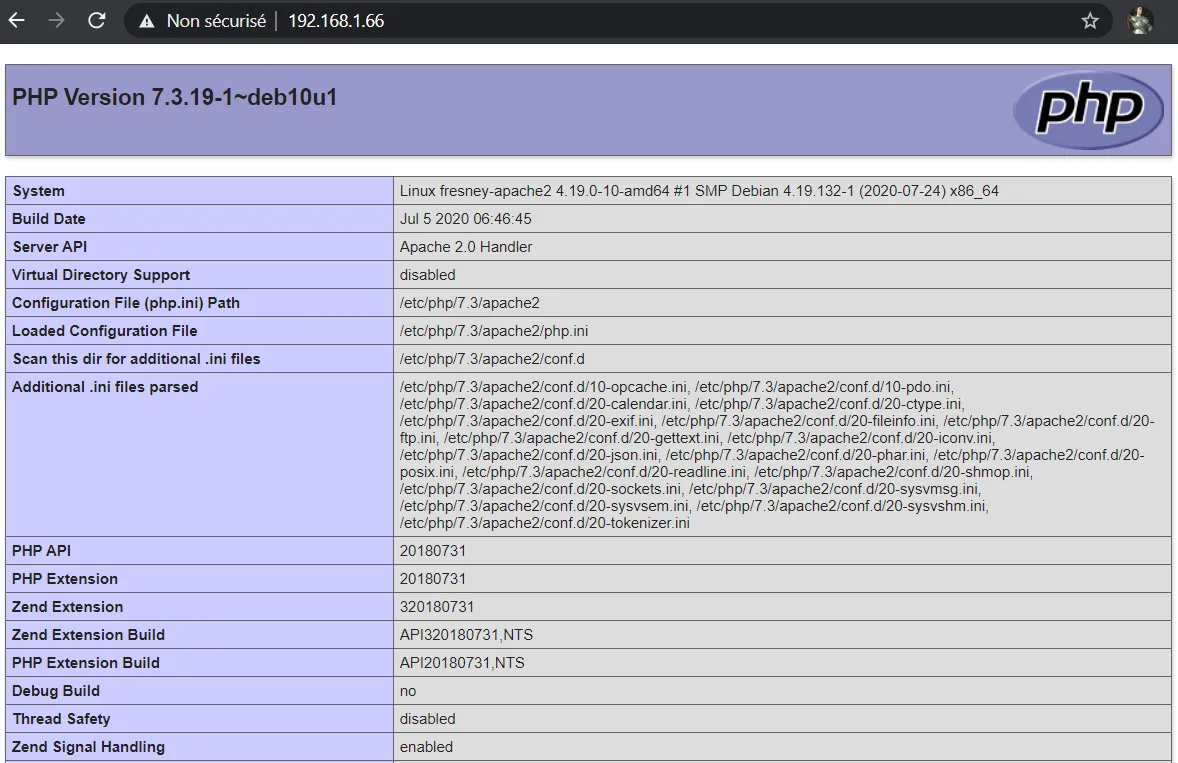Select the 'Zend Extension Build' label

click(x=88, y=635)
